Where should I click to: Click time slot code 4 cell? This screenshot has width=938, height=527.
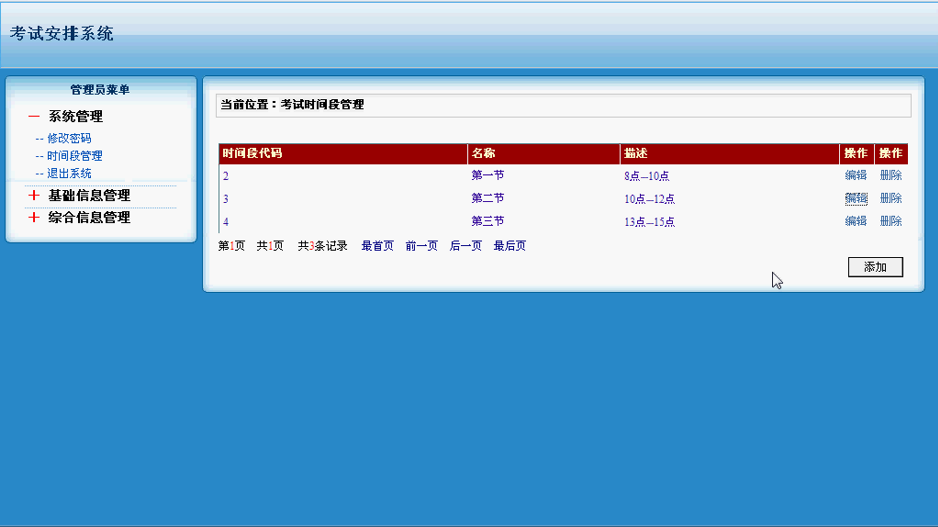[226, 221]
